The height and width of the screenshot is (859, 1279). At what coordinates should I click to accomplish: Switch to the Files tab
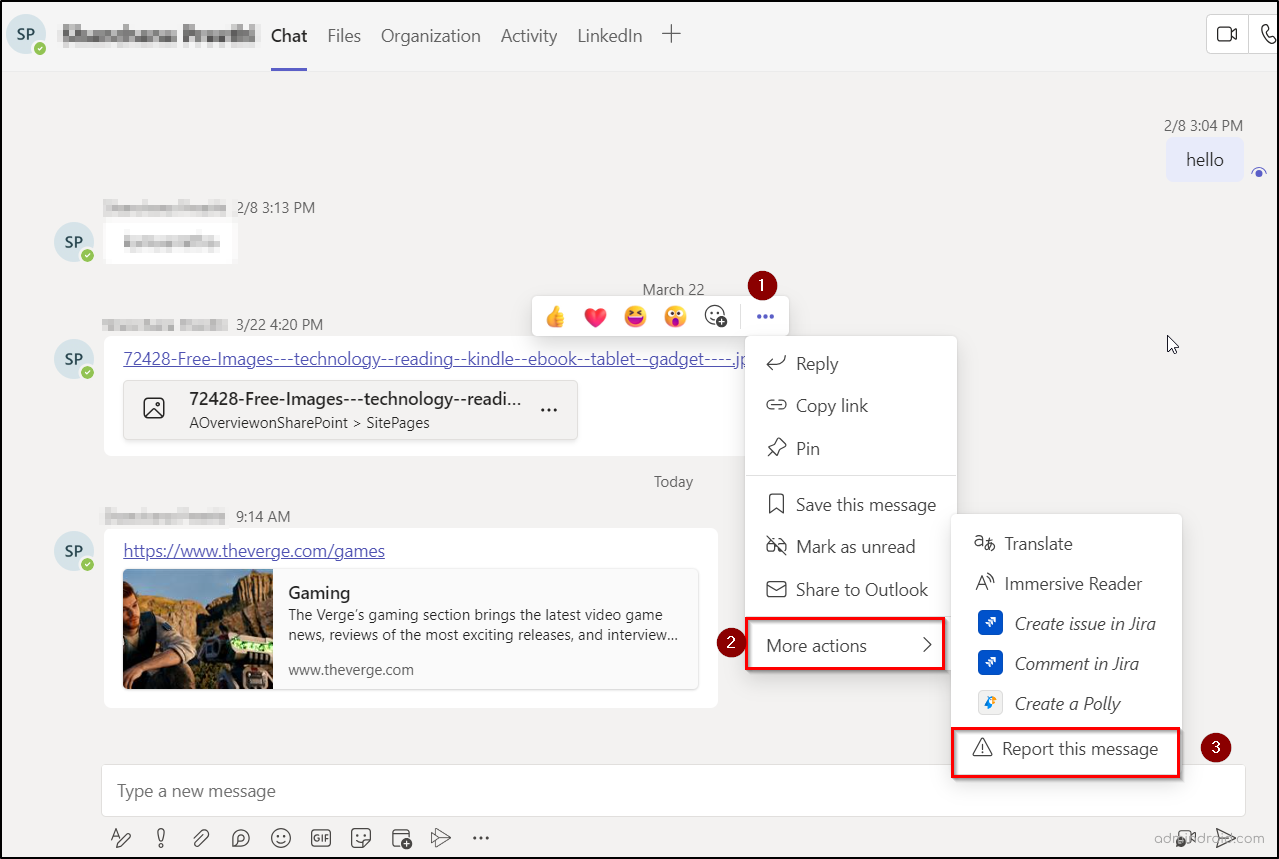(344, 36)
